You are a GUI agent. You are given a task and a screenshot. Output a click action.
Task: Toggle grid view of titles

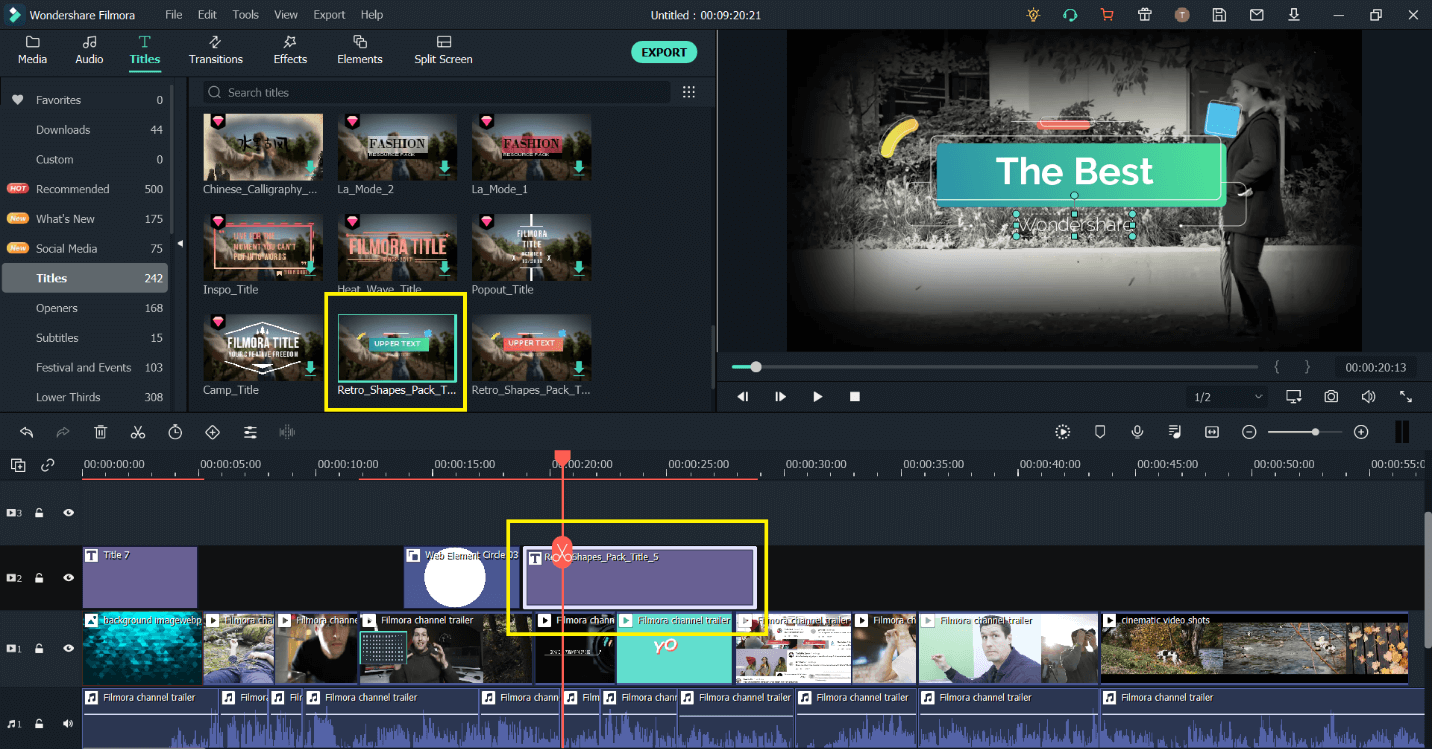(689, 92)
